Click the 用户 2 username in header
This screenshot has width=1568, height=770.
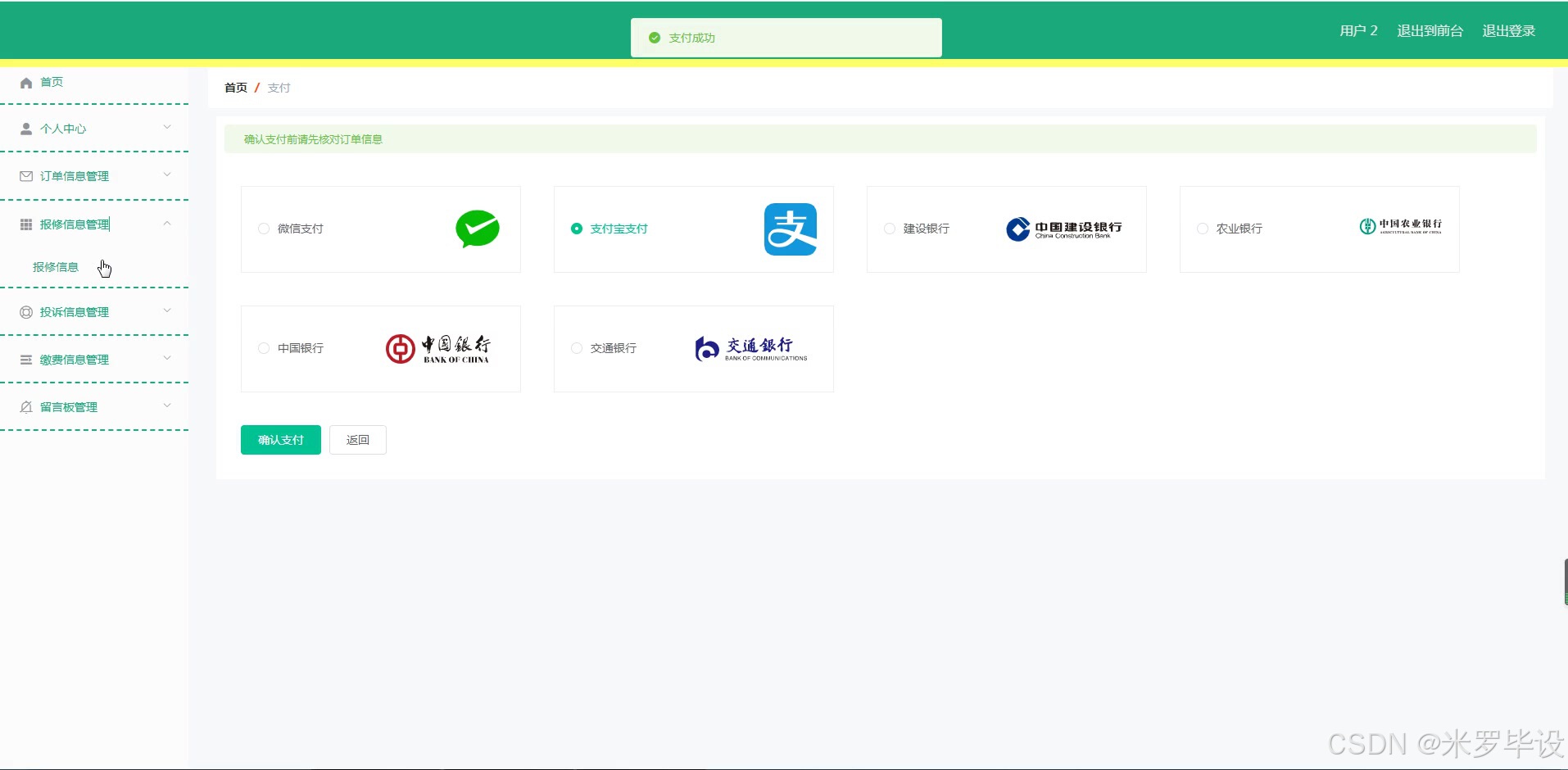point(1358,31)
